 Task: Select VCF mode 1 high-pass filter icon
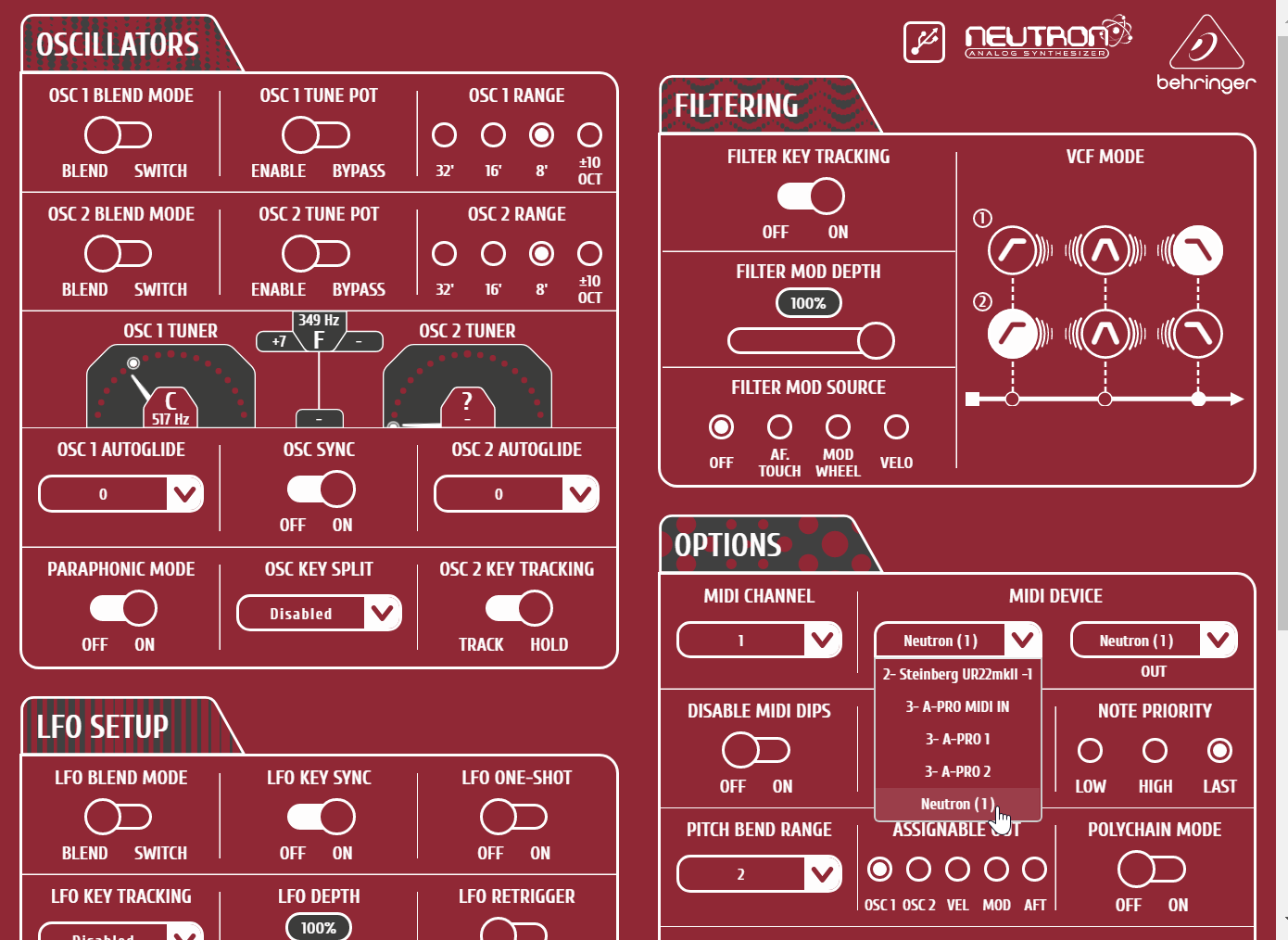click(1012, 250)
